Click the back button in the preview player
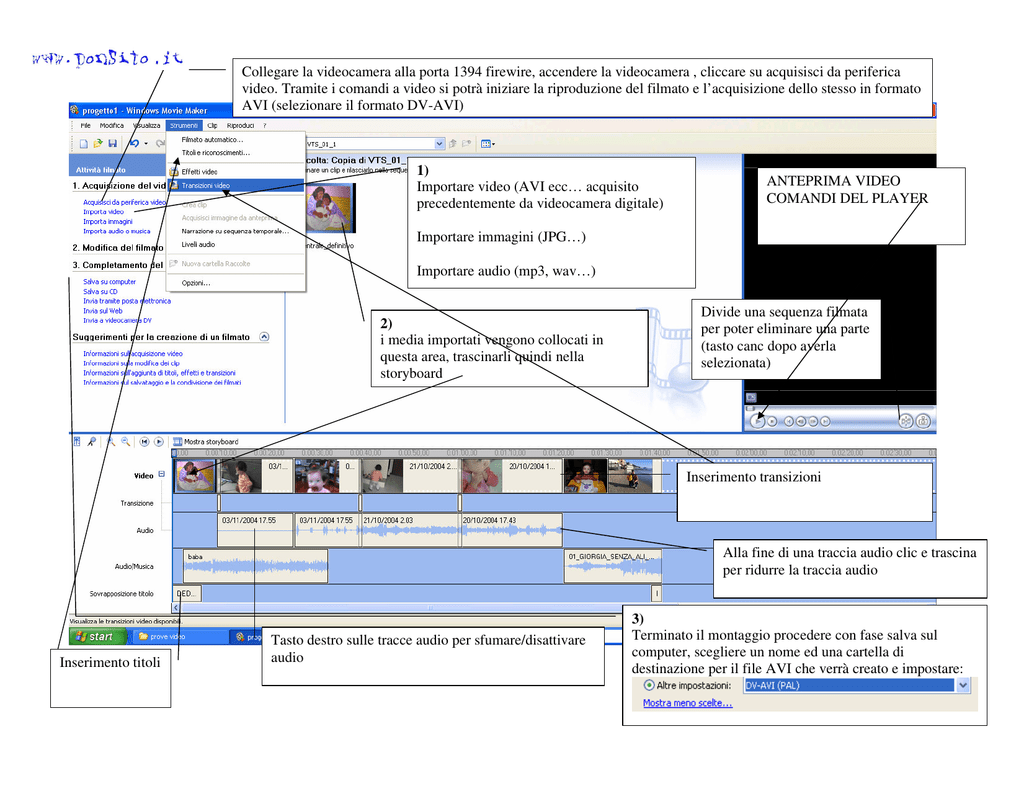1024x791 pixels. pyautogui.click(x=789, y=422)
